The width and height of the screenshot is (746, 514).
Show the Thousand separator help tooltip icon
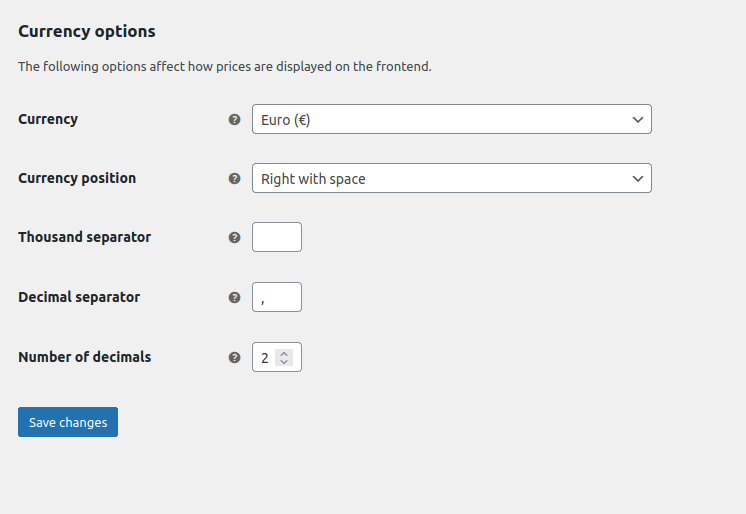tap(235, 237)
